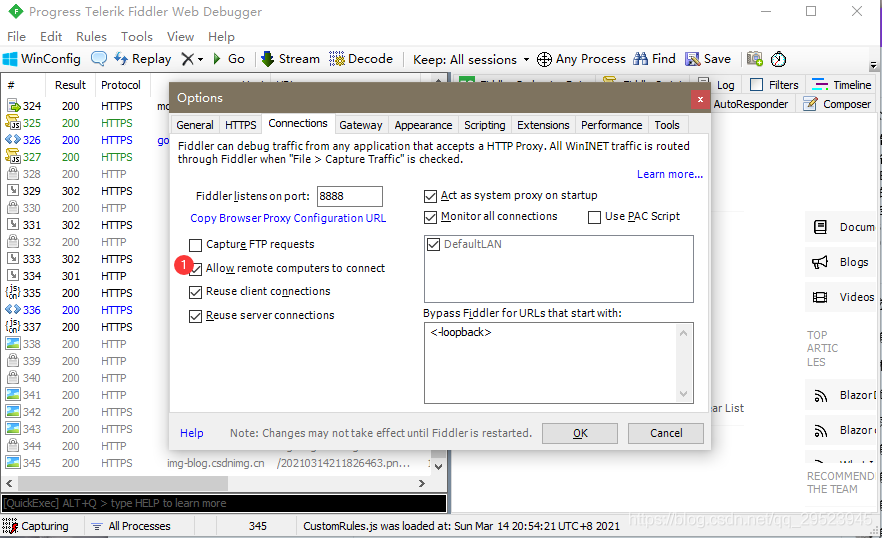Viewport: 882px width, 538px height.
Task: Click the WinConfig toolbar icon
Action: pos(10,59)
